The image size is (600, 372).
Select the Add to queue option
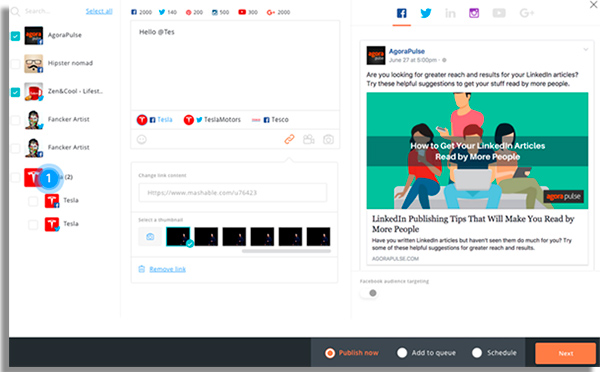pos(426,353)
